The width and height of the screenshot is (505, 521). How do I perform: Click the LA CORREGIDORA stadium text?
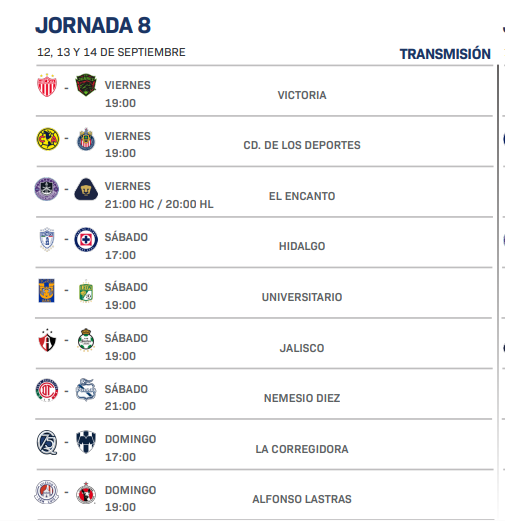click(302, 449)
